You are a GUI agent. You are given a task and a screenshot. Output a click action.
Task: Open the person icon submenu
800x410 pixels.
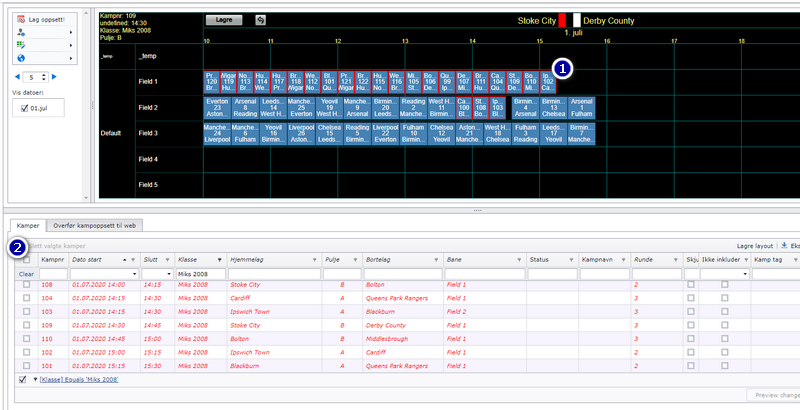pos(21,32)
